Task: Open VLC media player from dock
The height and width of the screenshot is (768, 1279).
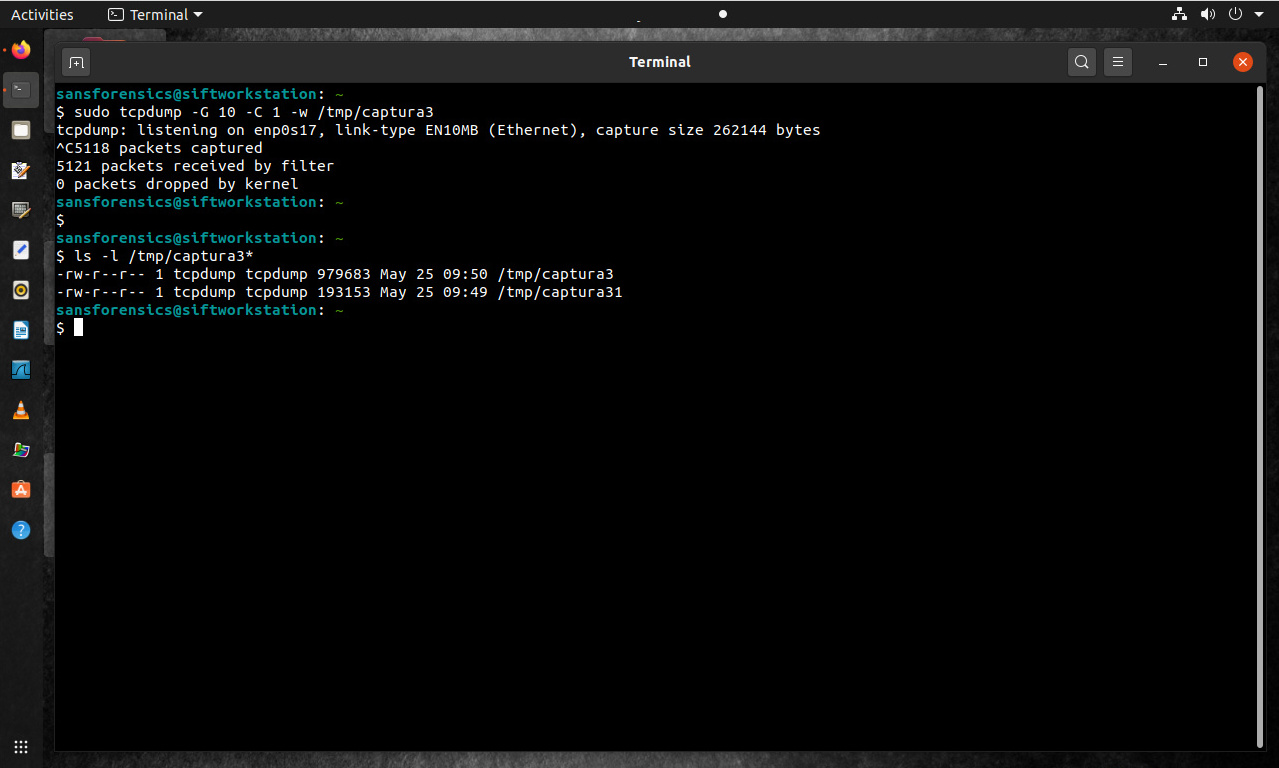Action: coord(21,410)
